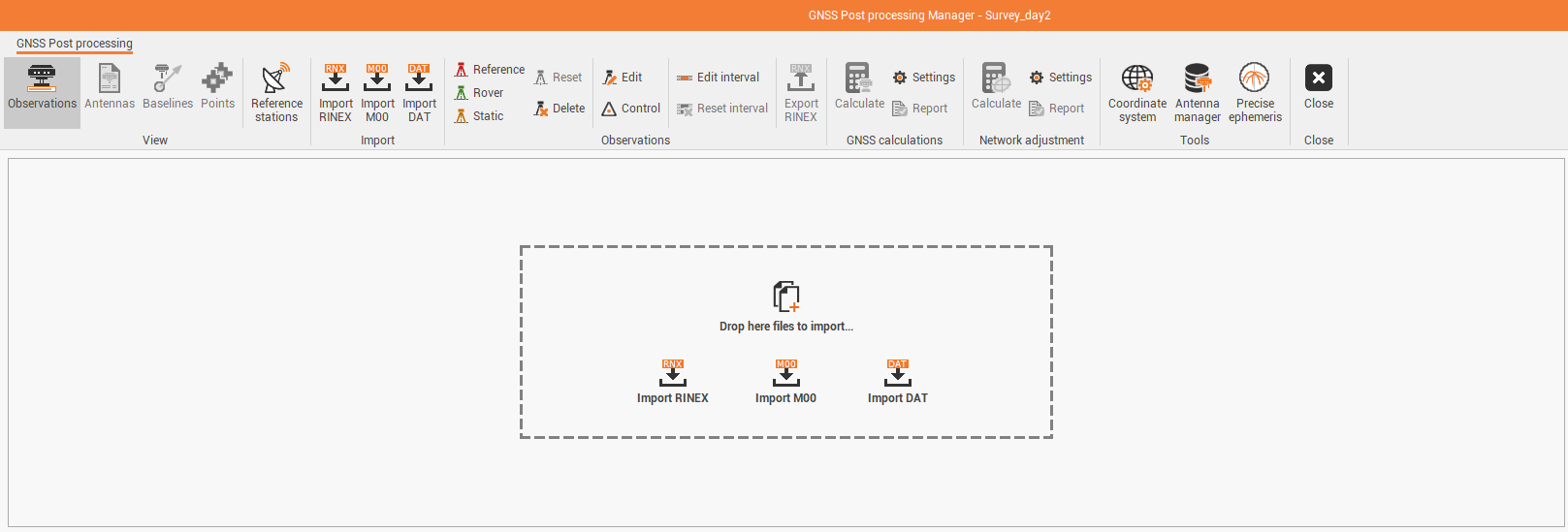Click Import DAT in drop zone

[898, 382]
